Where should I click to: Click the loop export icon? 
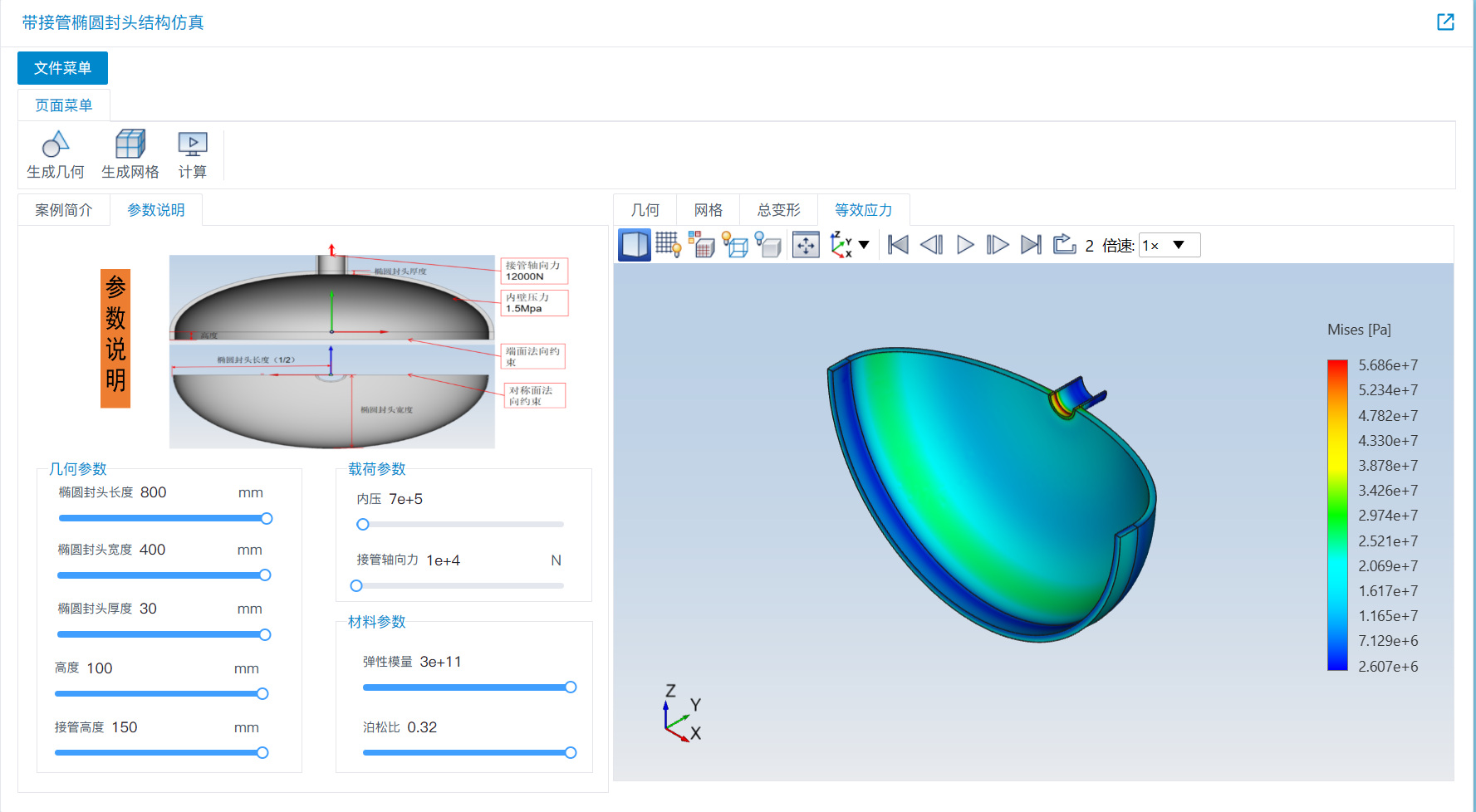point(1064,244)
